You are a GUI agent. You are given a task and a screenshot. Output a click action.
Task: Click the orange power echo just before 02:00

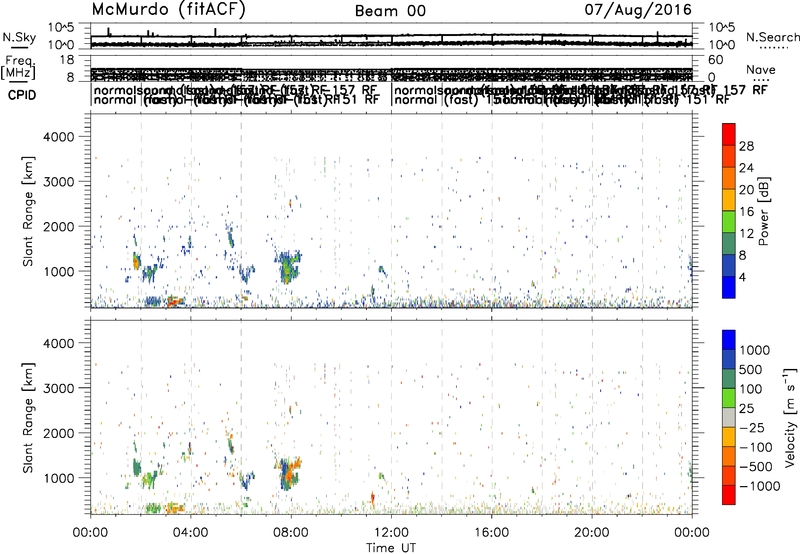pos(136,262)
